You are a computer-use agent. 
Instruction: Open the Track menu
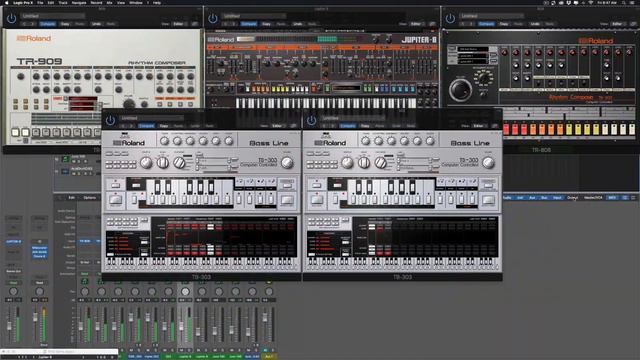(x=63, y=2)
